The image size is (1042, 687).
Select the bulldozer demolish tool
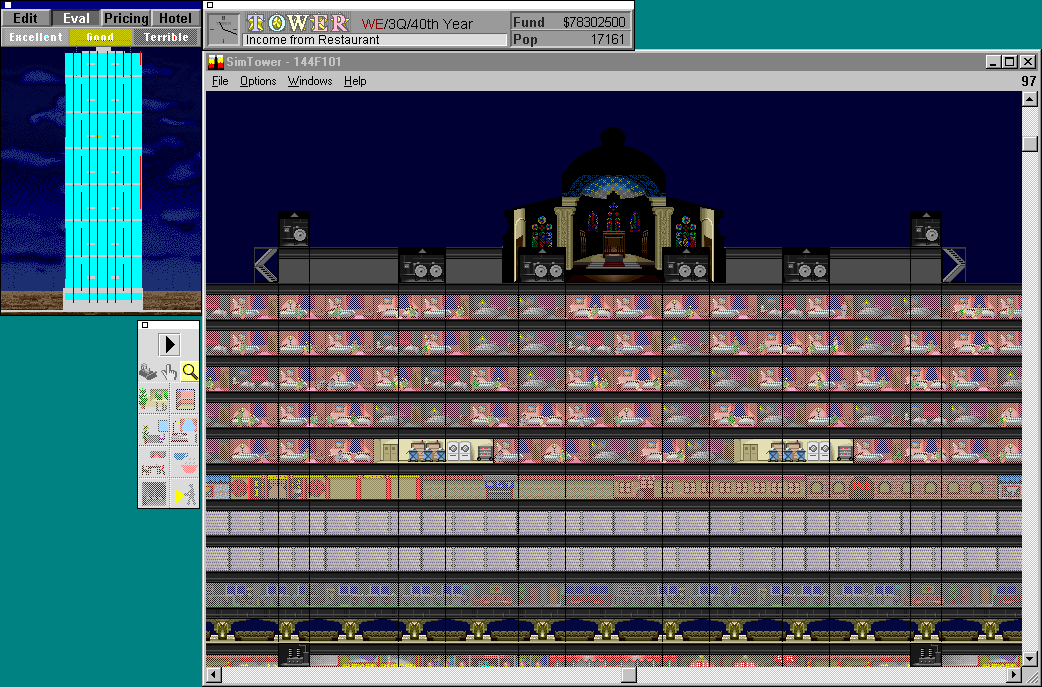148,372
